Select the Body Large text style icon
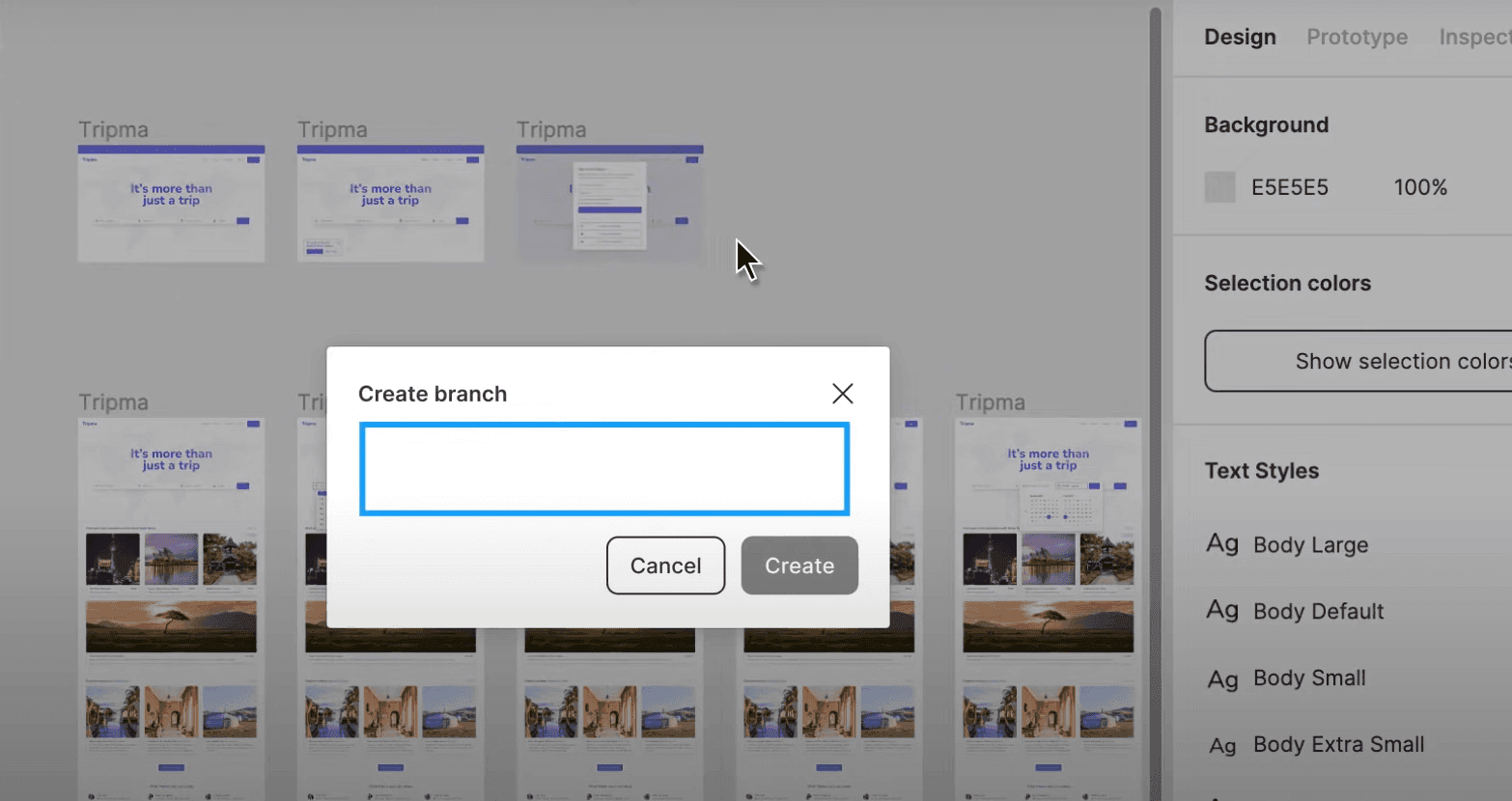This screenshot has height=801, width=1512. pyautogui.click(x=1222, y=543)
